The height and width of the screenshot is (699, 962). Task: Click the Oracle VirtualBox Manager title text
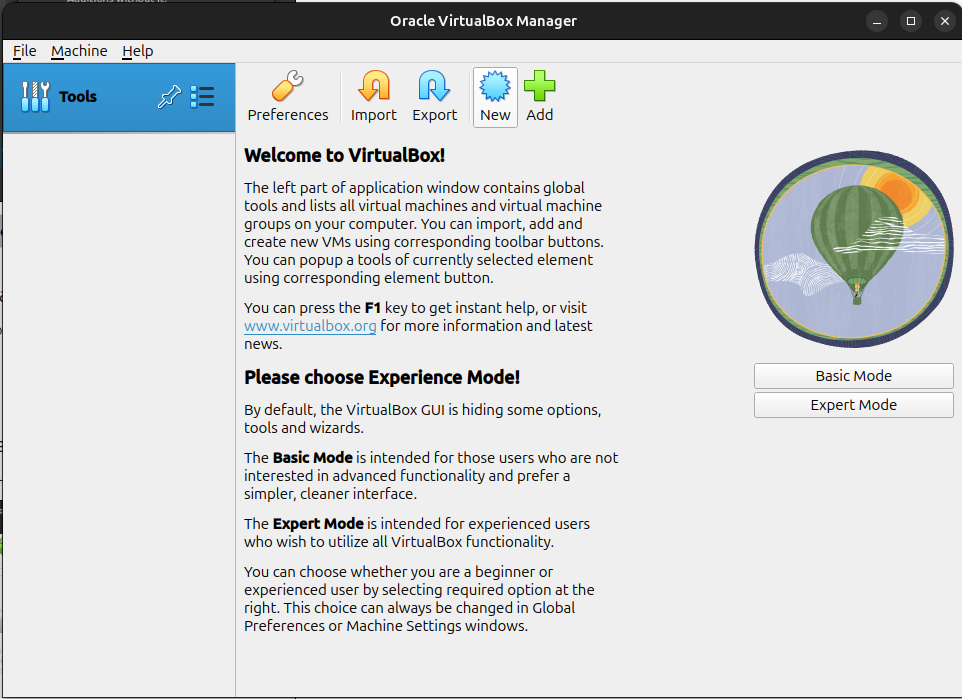483,21
